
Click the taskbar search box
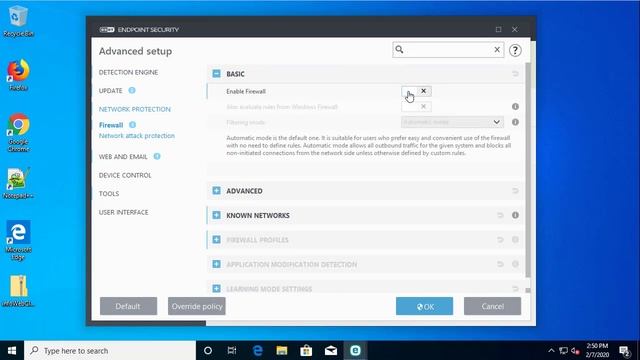tap(110, 351)
